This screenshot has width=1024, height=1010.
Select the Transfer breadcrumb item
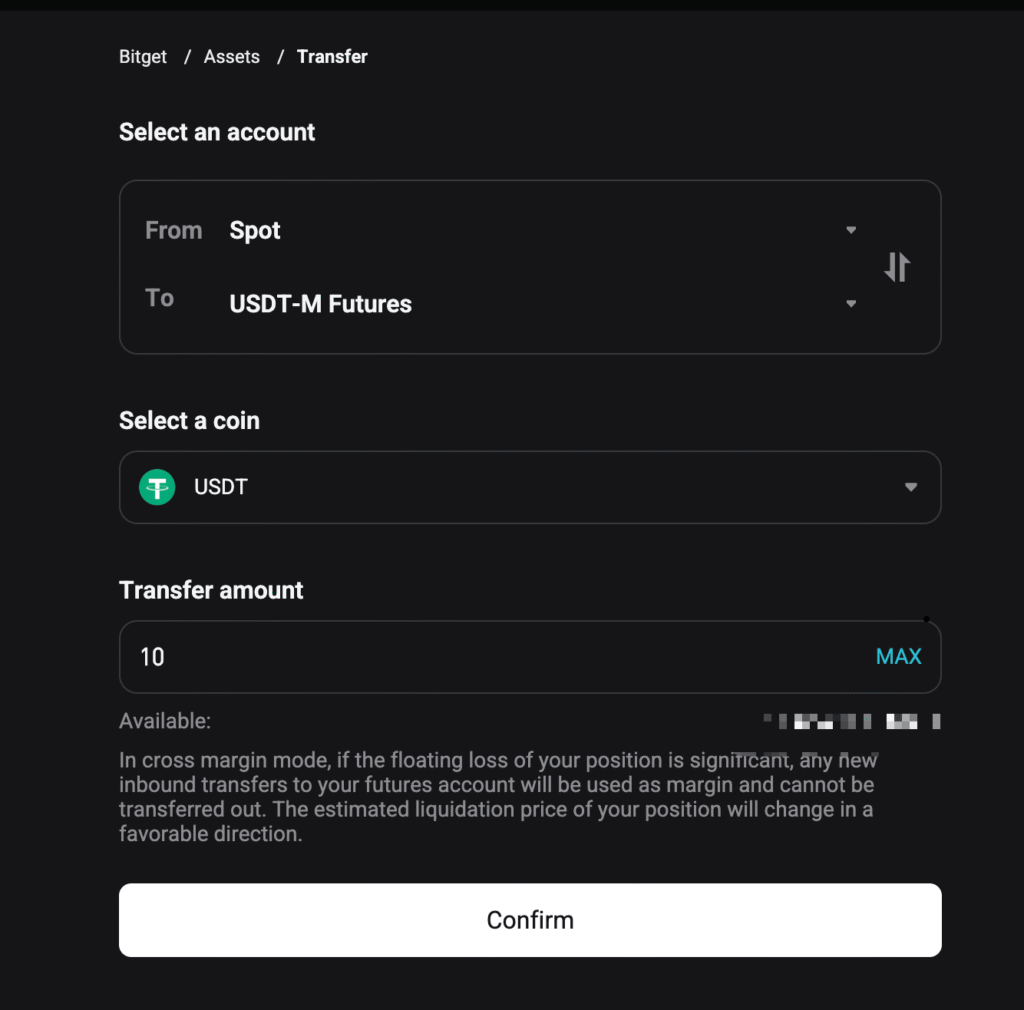pyautogui.click(x=332, y=57)
